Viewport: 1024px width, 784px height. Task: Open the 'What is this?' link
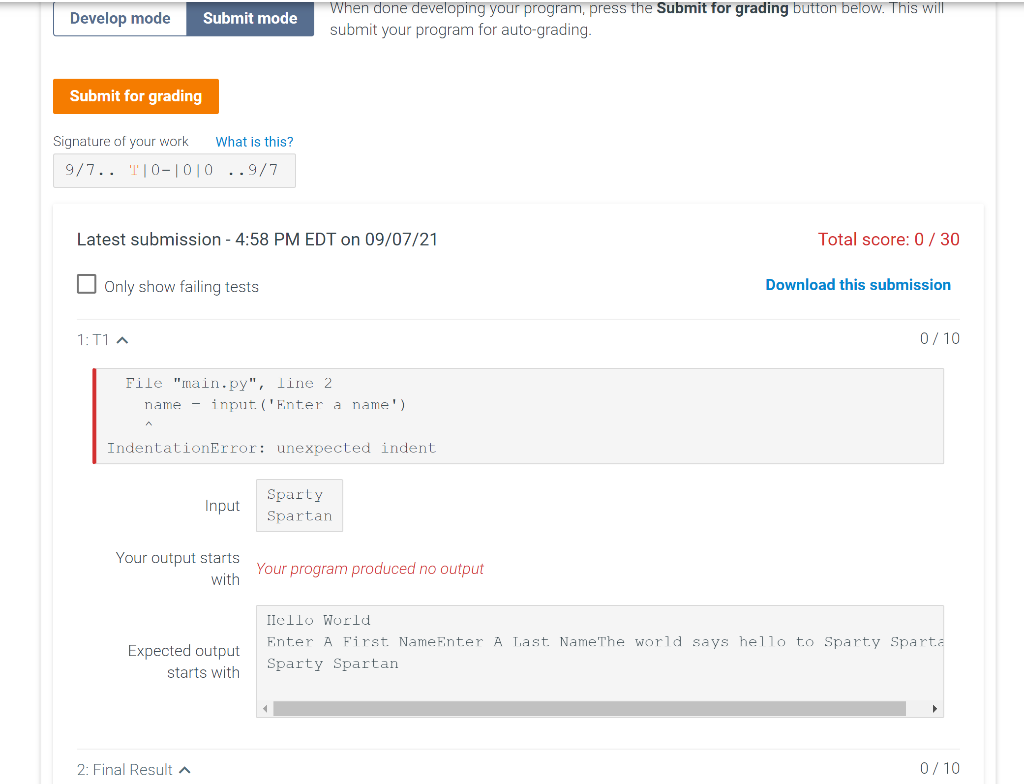pyautogui.click(x=255, y=142)
